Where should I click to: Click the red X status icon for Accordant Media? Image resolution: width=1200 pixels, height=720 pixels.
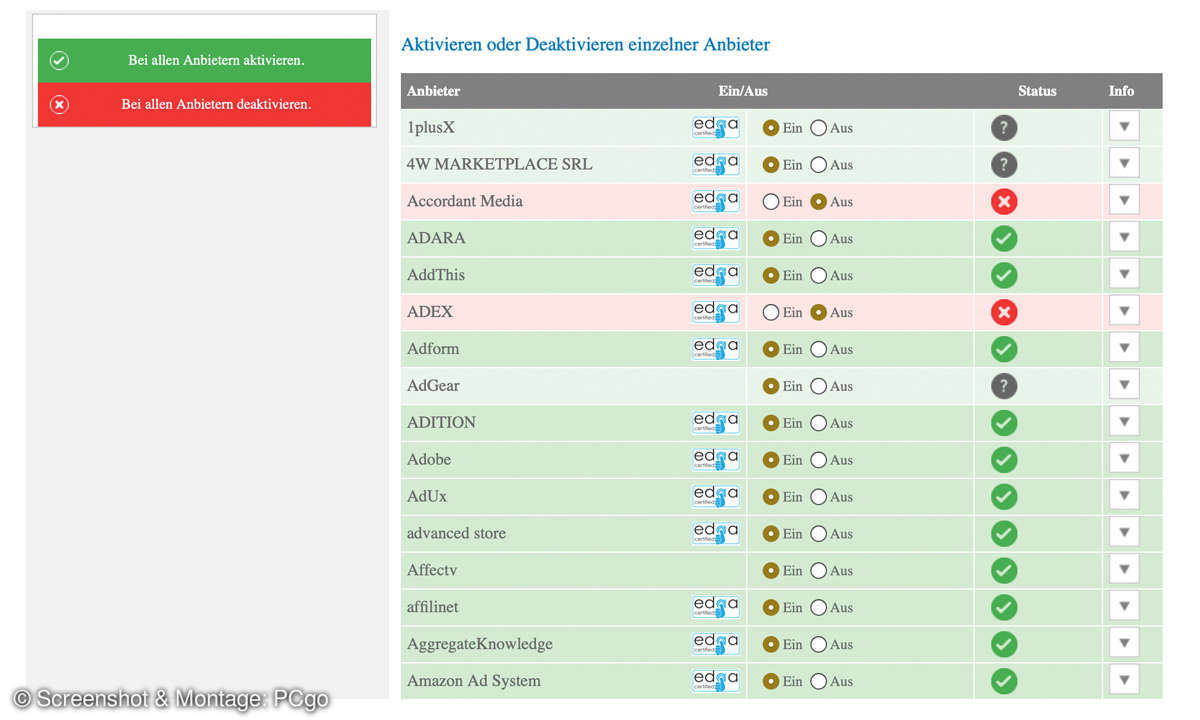[1004, 202]
